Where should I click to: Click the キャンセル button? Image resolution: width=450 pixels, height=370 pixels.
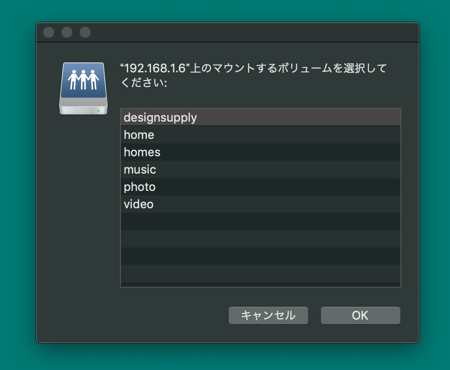[268, 315]
